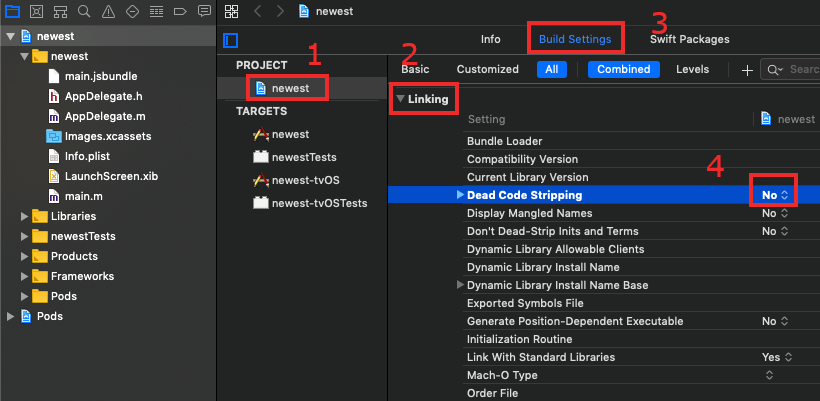
Task: Open Generate Position-Dependent Executable dropdown
Action: tap(775, 321)
